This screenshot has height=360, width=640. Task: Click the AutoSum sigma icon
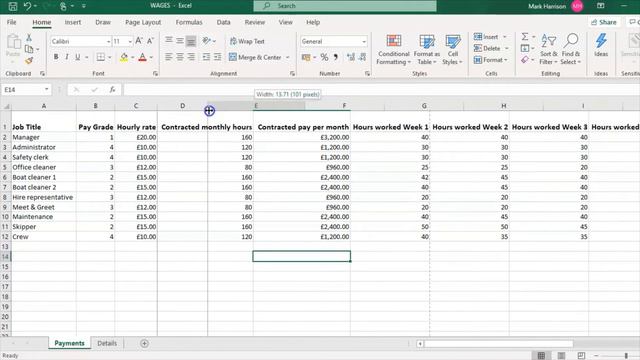[525, 37]
